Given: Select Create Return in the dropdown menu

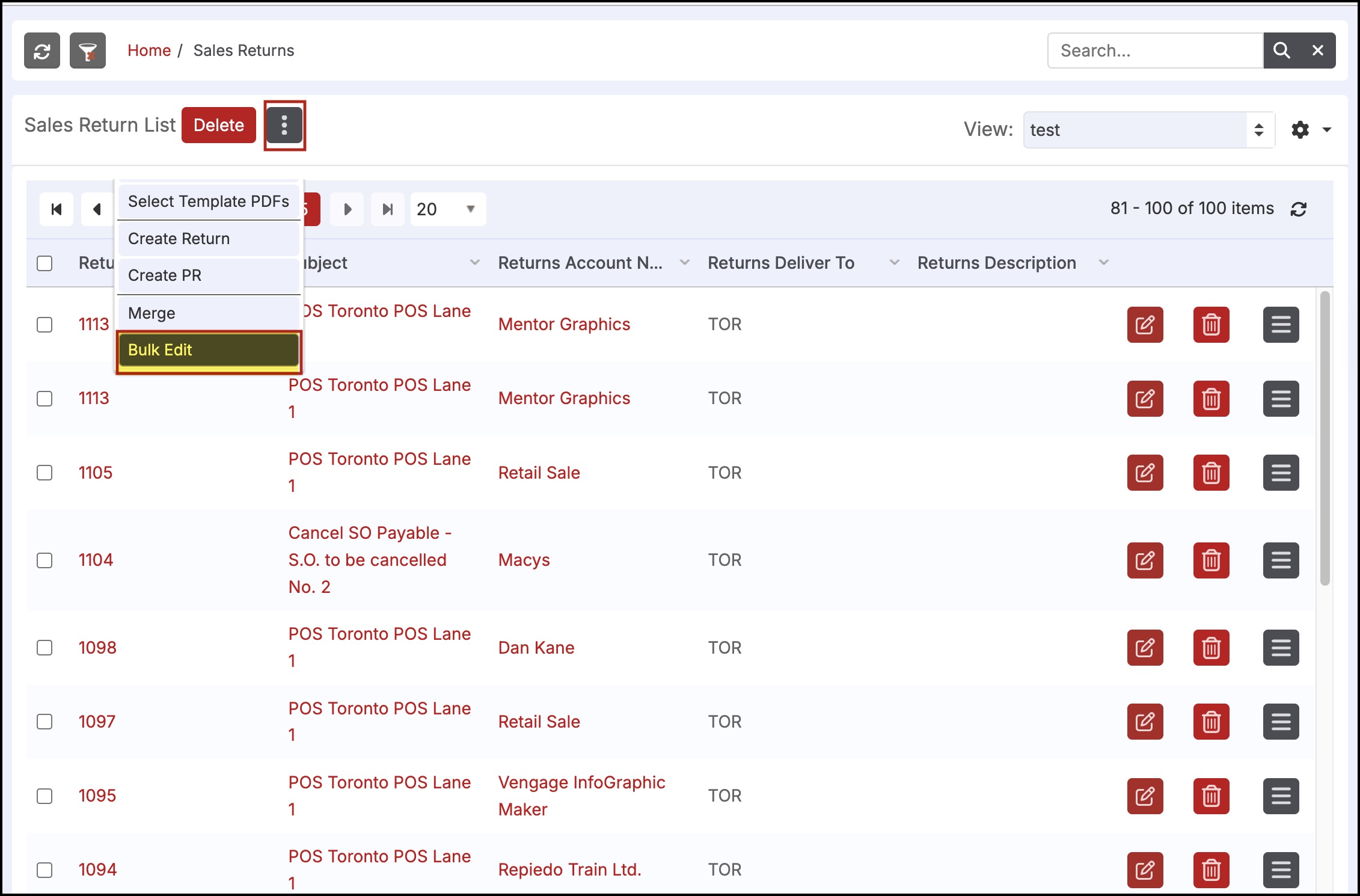Looking at the screenshot, I should (x=209, y=239).
